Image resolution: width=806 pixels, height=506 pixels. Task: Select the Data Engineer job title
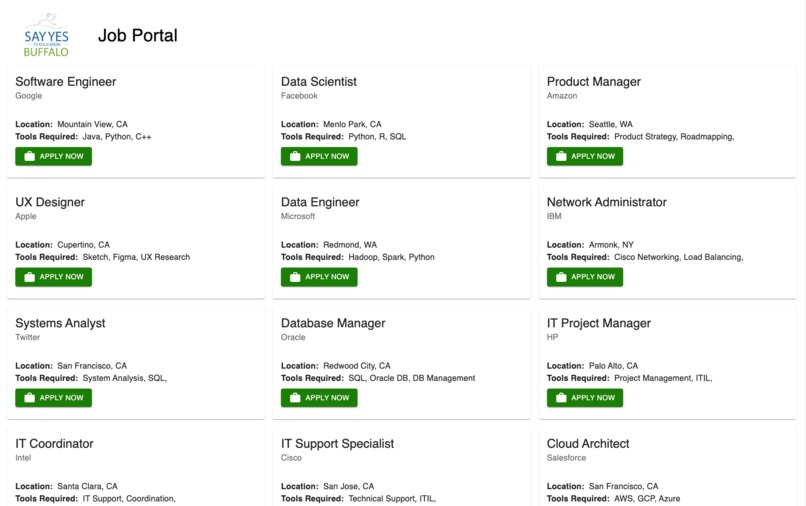[x=320, y=202]
